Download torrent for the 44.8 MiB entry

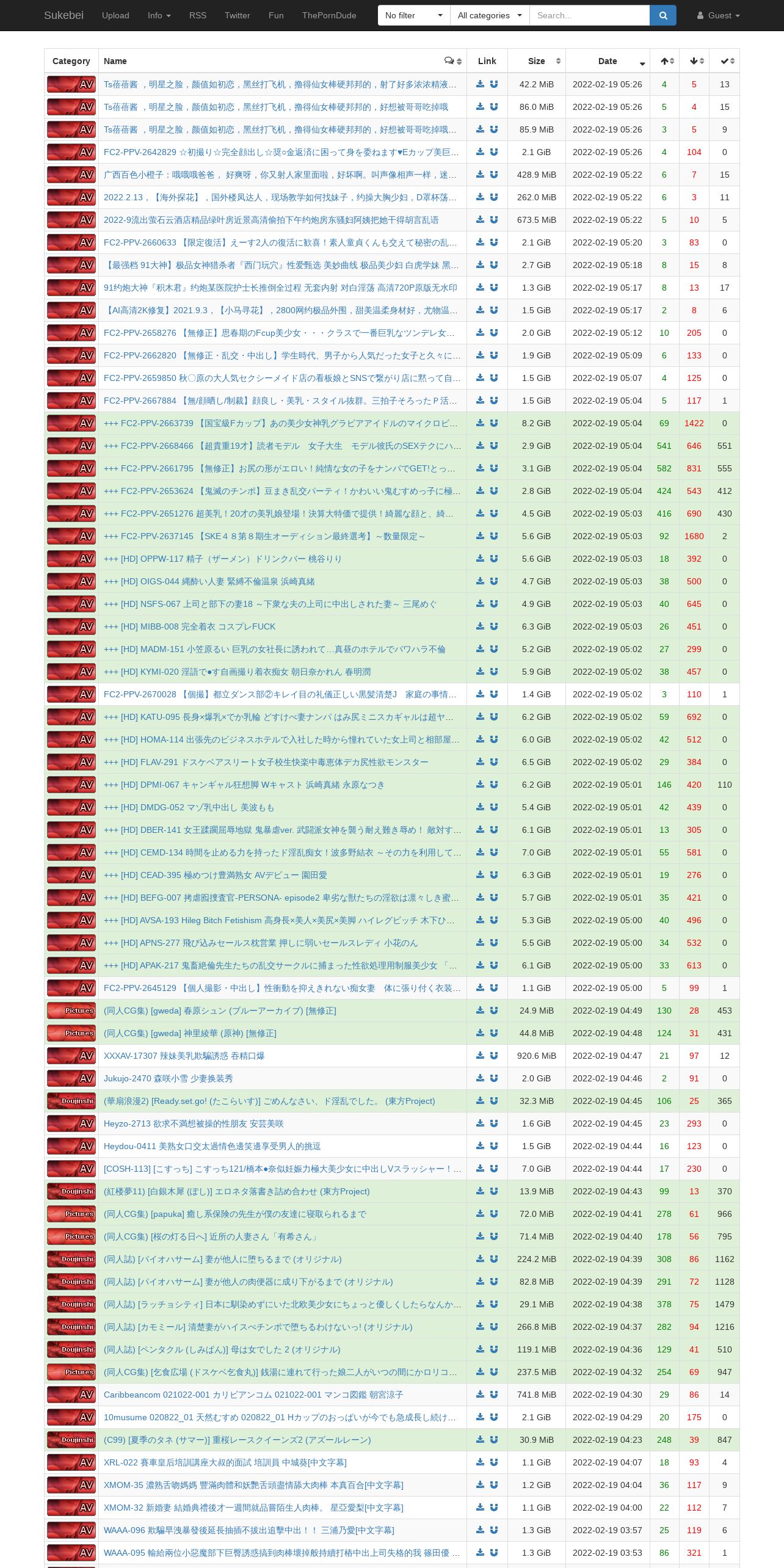pyautogui.click(x=481, y=1033)
